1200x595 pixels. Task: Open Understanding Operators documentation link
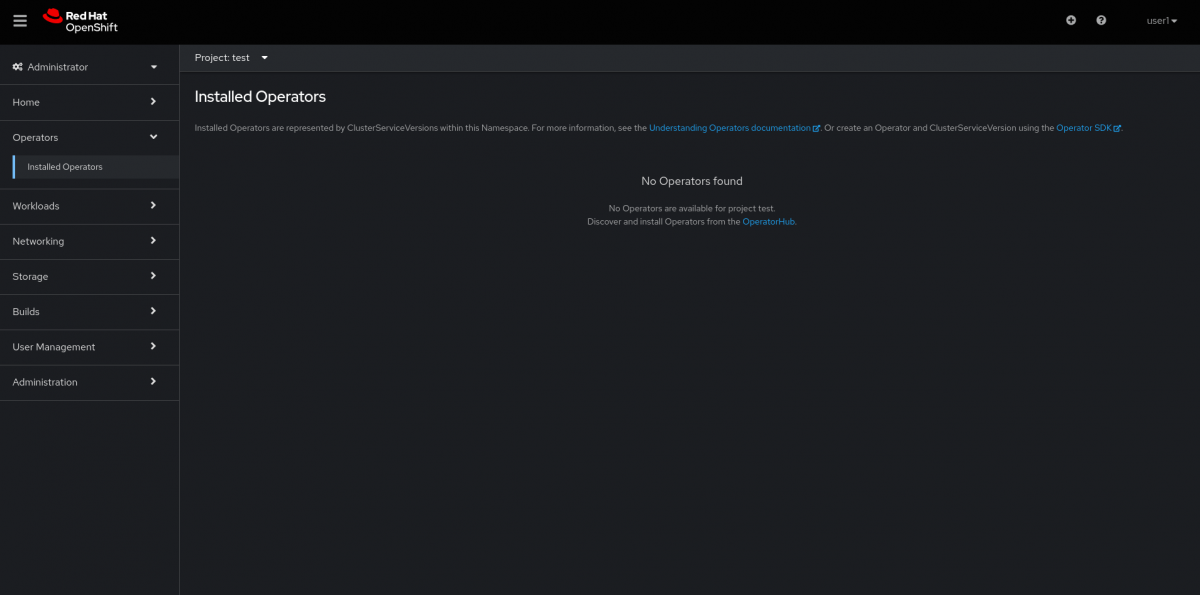click(x=730, y=128)
